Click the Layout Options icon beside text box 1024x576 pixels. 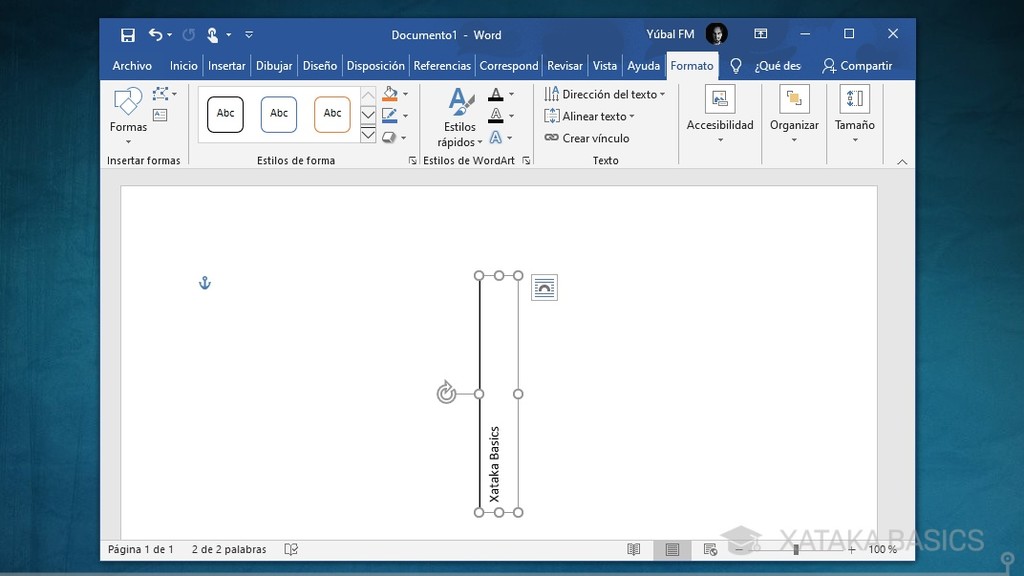[544, 288]
